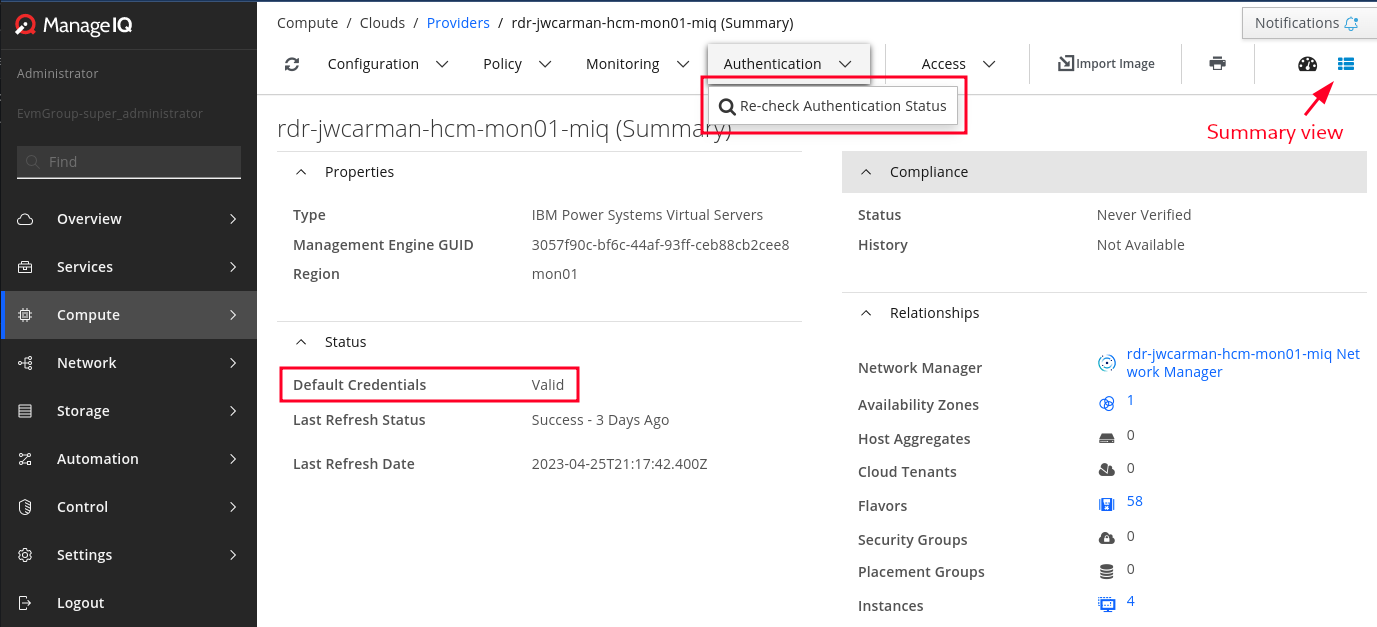Open Storage from the navigation sidebar
The height and width of the screenshot is (627, 1377).
tap(82, 410)
